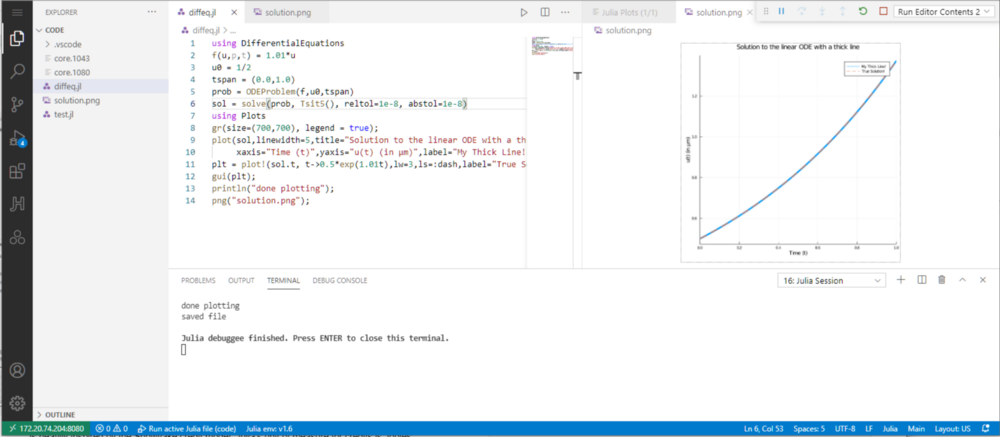Click Run active Julia file in status bar
The width and height of the screenshot is (1000, 437).
[186, 428]
